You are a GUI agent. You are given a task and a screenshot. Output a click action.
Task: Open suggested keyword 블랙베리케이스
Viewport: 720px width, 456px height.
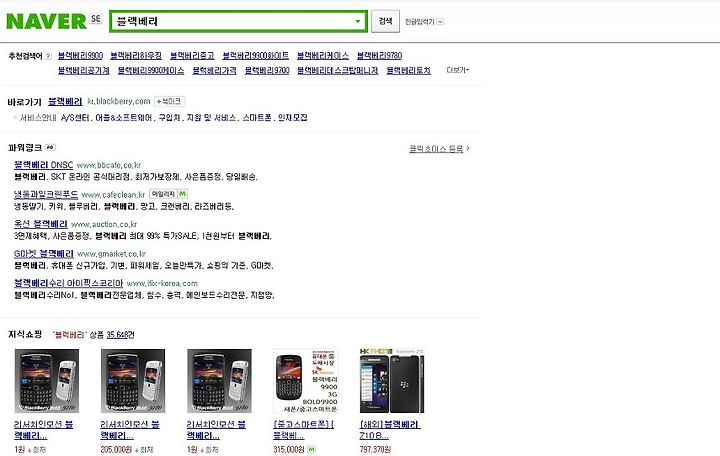[x=323, y=56]
